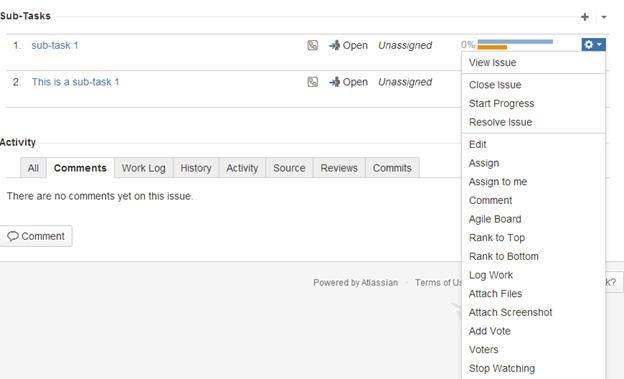
Task: Select Attach Screenshot from the menu
Action: [510, 313]
